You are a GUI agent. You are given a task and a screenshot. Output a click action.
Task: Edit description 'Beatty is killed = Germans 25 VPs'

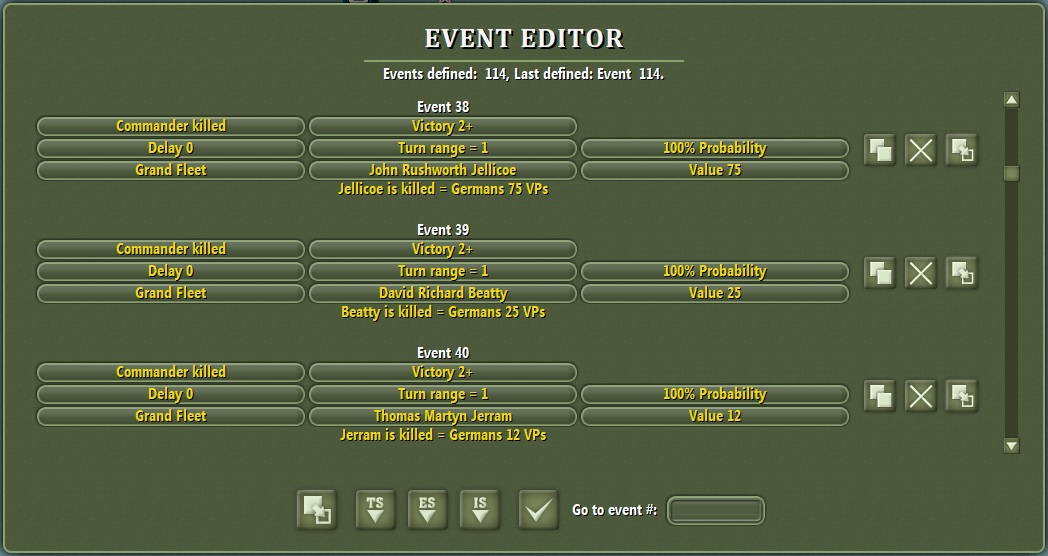pyautogui.click(x=442, y=312)
